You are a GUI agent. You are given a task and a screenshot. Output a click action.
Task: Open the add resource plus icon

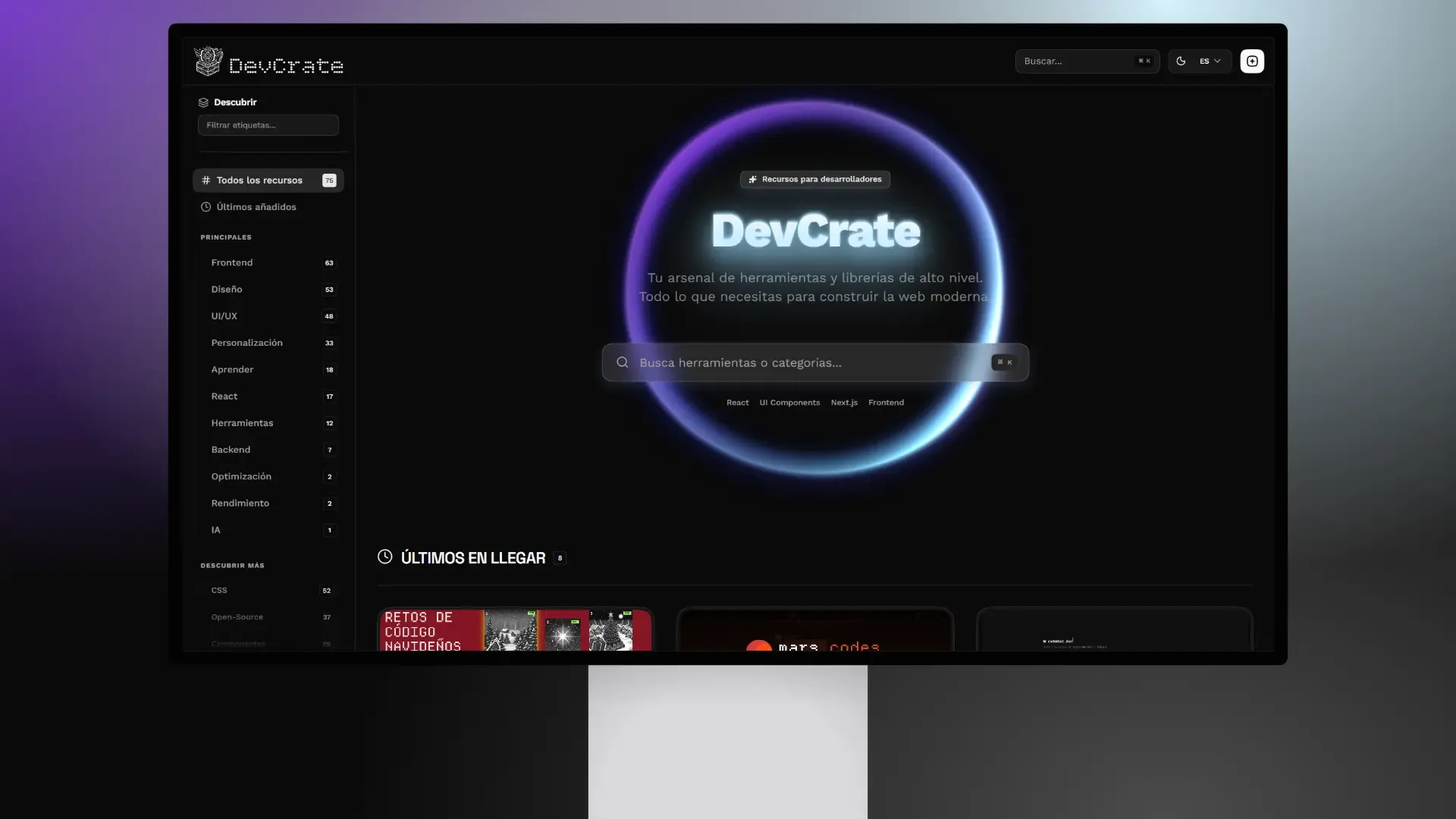(1251, 61)
